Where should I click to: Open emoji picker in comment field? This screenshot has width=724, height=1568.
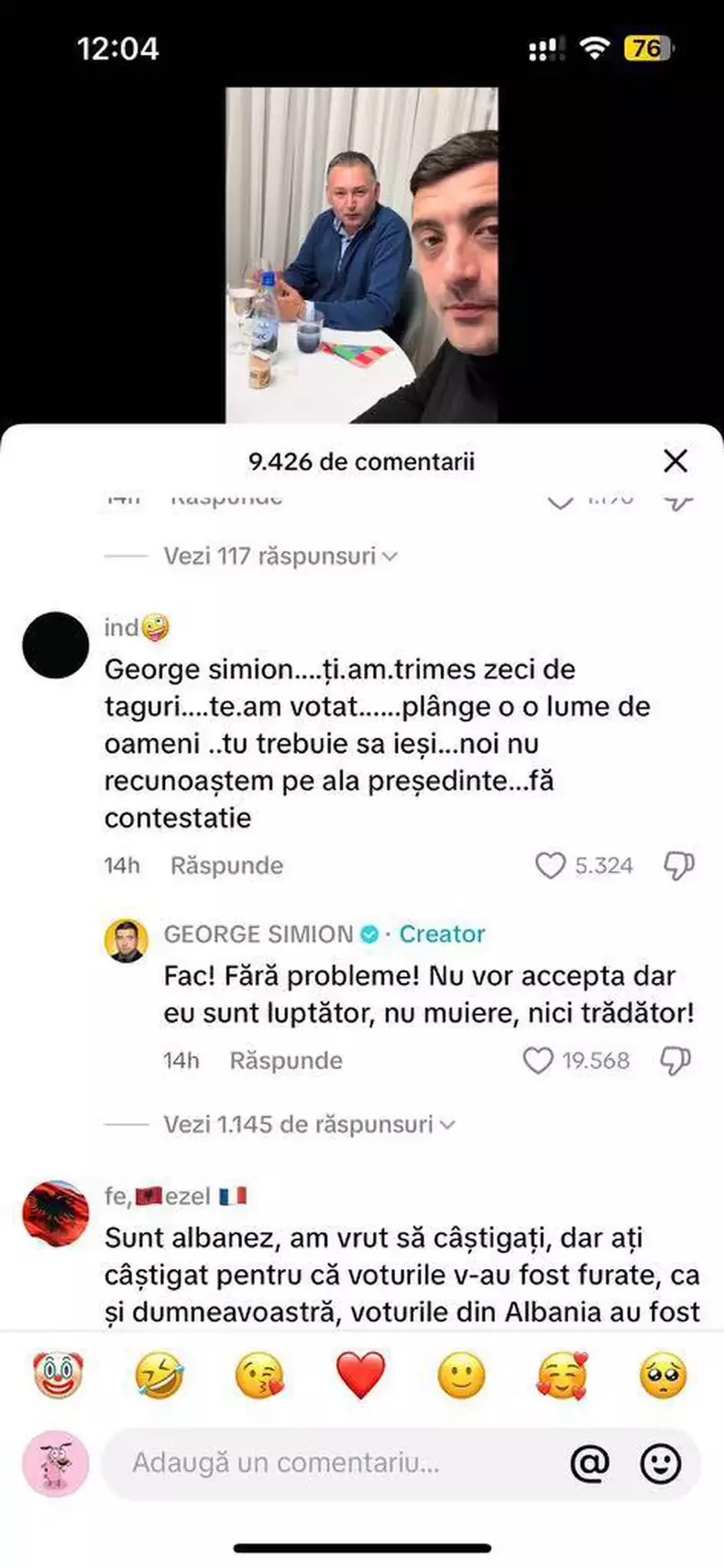click(661, 1463)
